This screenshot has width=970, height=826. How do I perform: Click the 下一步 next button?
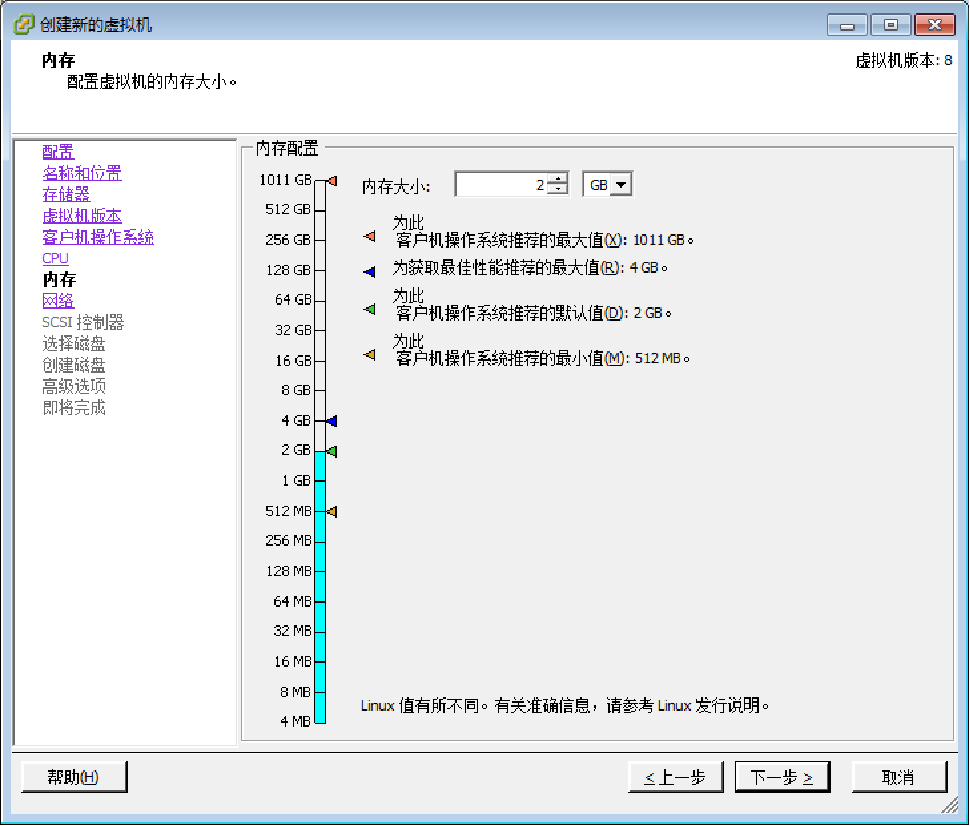pyautogui.click(x=783, y=777)
